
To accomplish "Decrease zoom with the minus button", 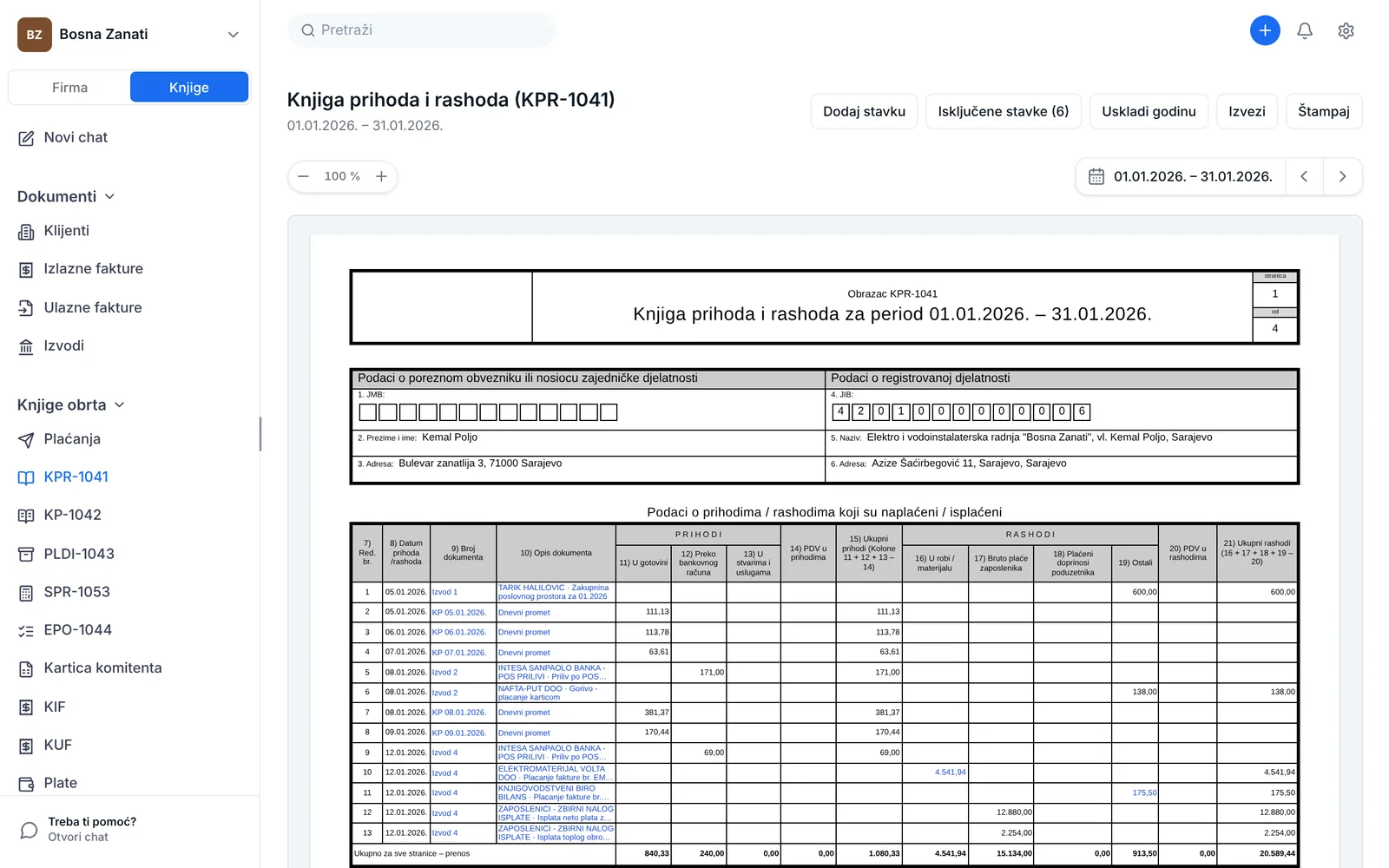I will click(303, 176).
